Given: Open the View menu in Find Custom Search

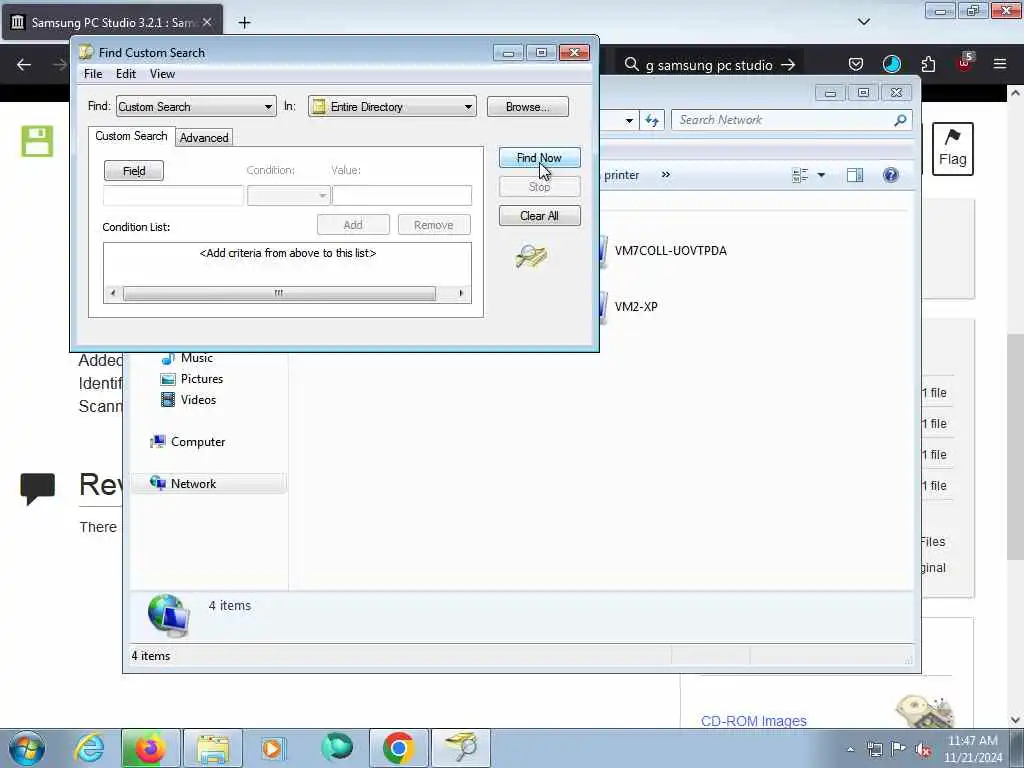Looking at the screenshot, I should pyautogui.click(x=162, y=74).
